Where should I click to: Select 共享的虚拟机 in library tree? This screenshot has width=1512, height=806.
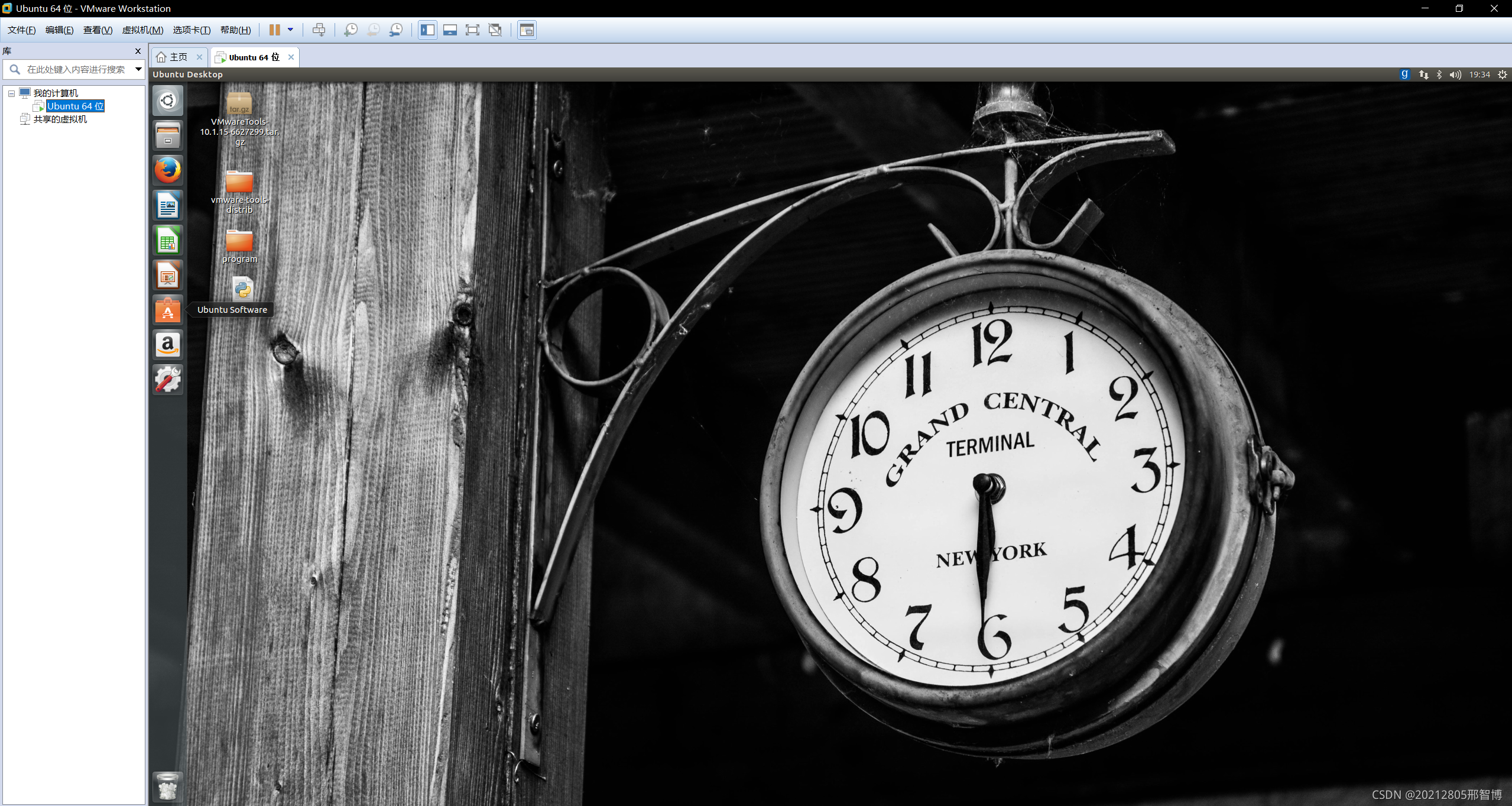click(60, 119)
